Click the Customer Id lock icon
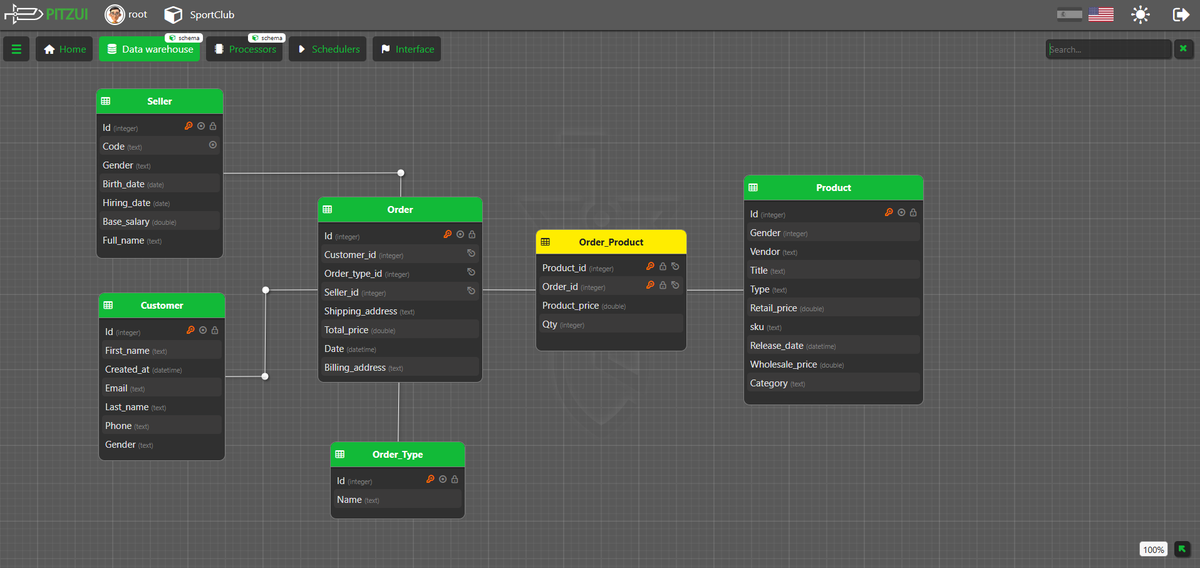Screen dimensions: 1200x568 (x=215, y=330)
